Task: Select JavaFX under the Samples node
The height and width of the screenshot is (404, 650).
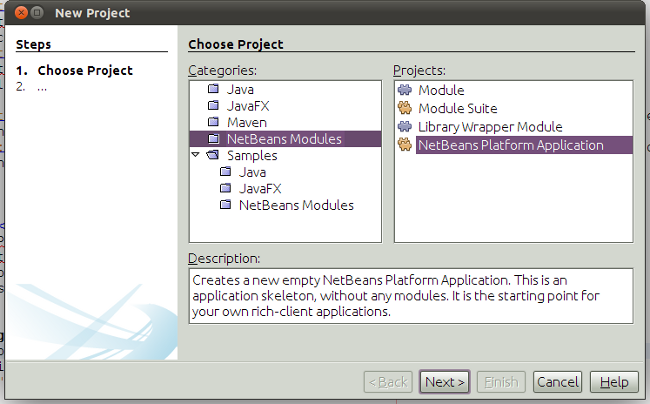Action: click(258, 188)
